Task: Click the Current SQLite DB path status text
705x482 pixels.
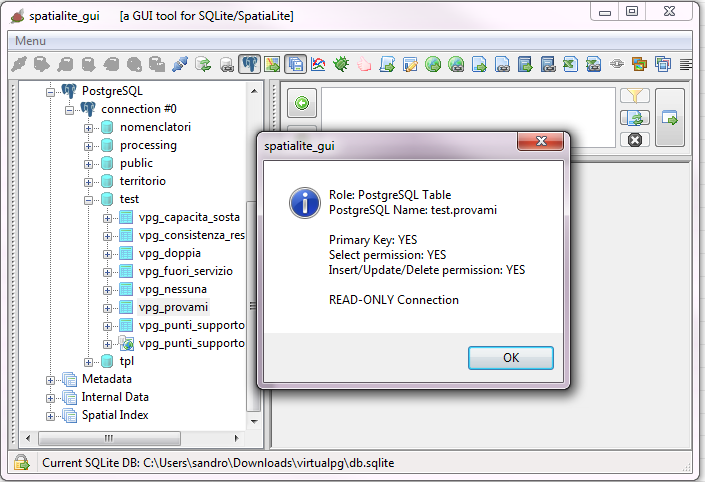Action: (218, 463)
